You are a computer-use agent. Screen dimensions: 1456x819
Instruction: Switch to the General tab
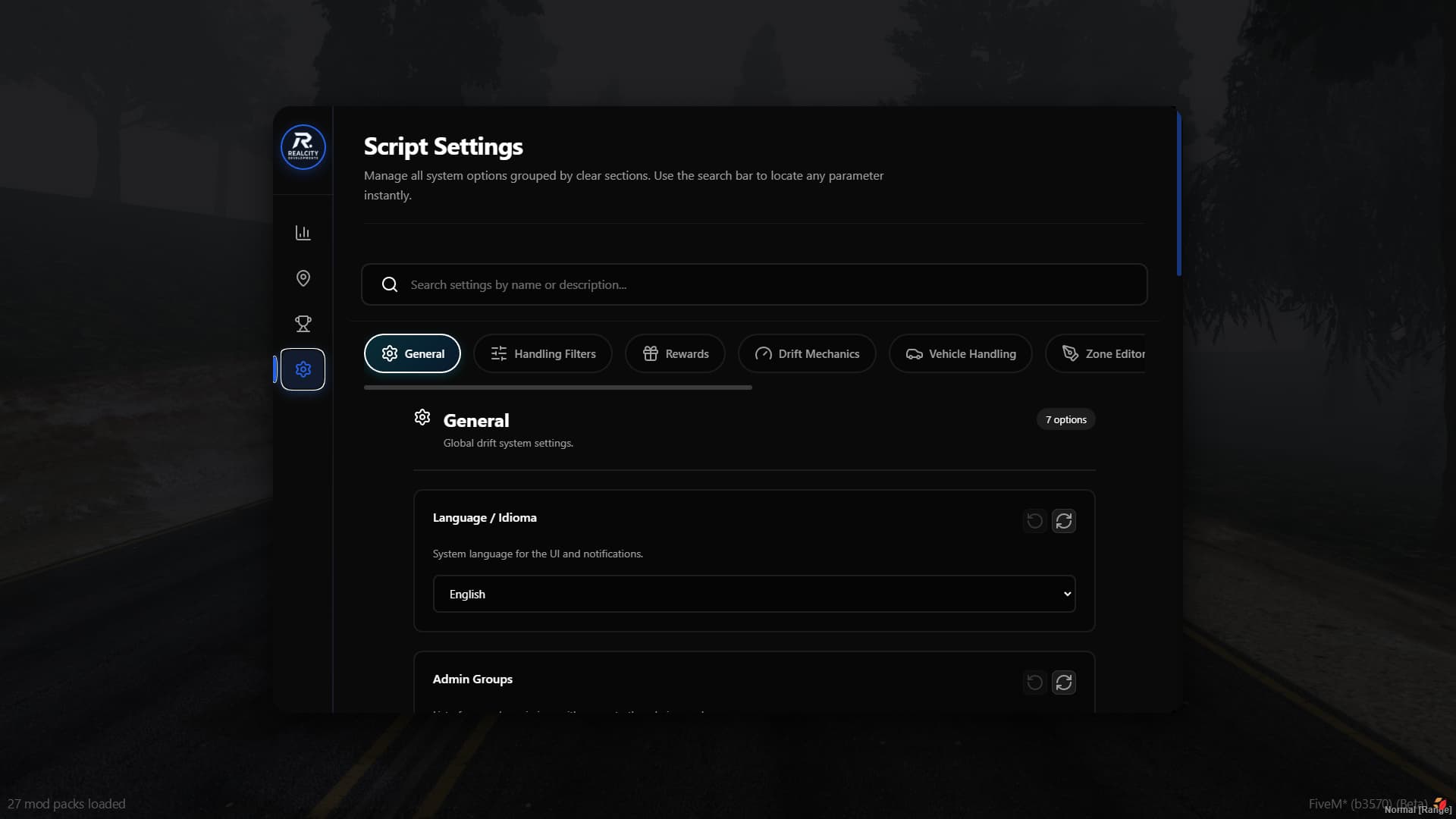click(x=413, y=353)
